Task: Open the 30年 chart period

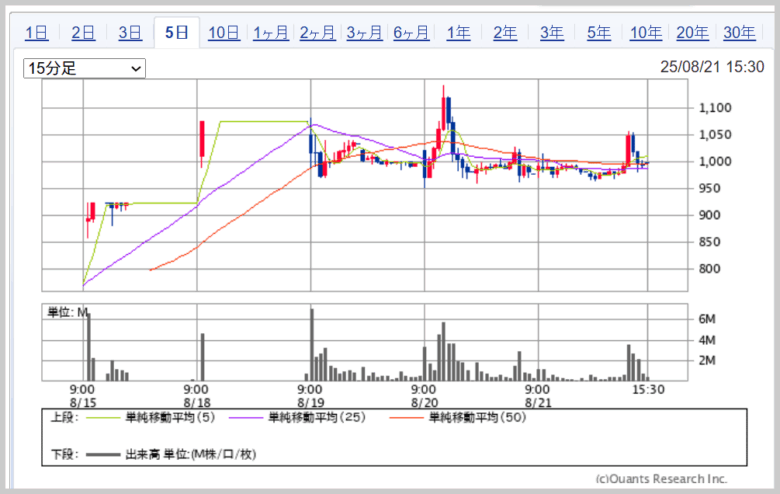Action: tap(739, 33)
